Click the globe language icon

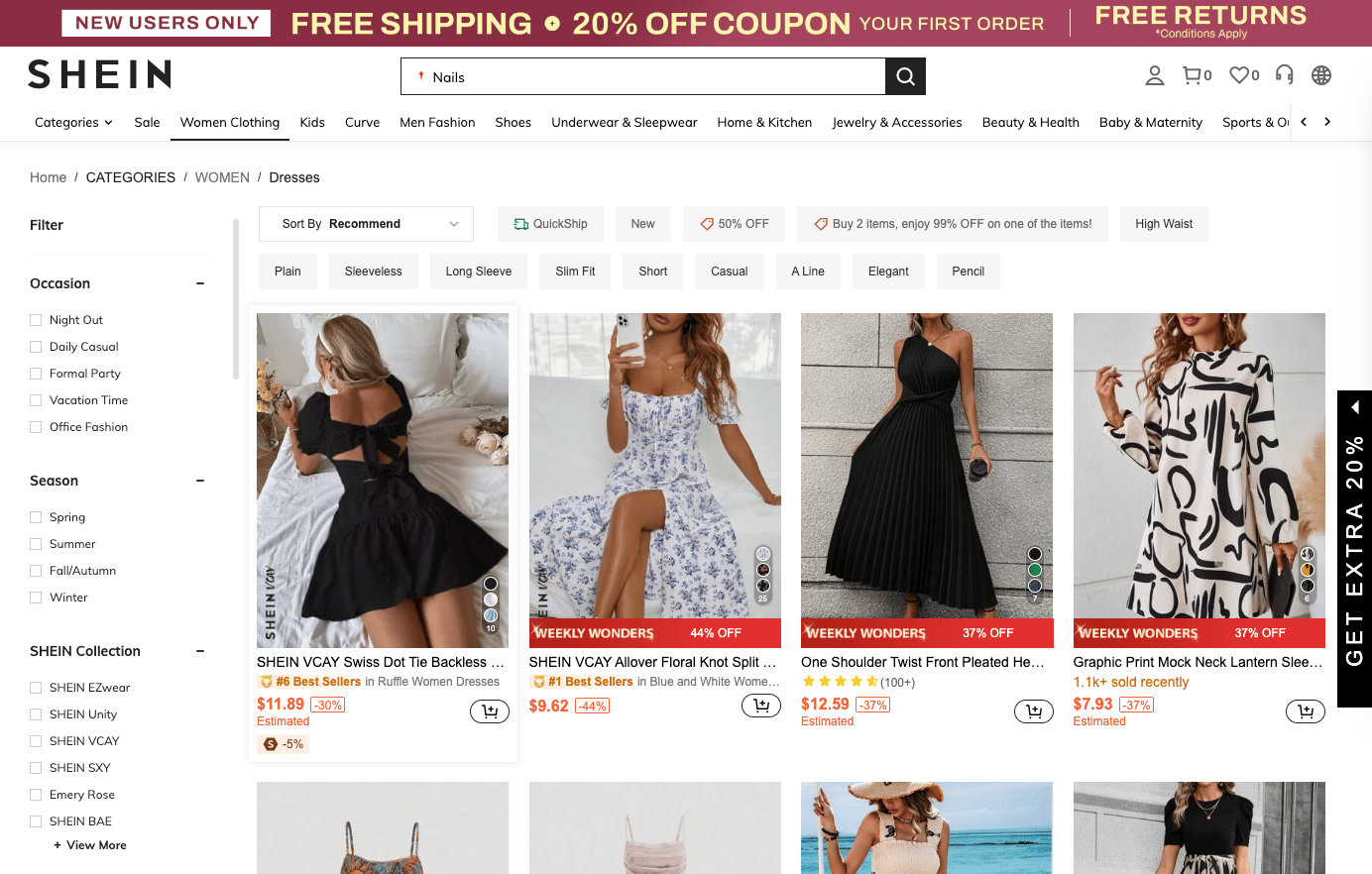pos(1321,75)
